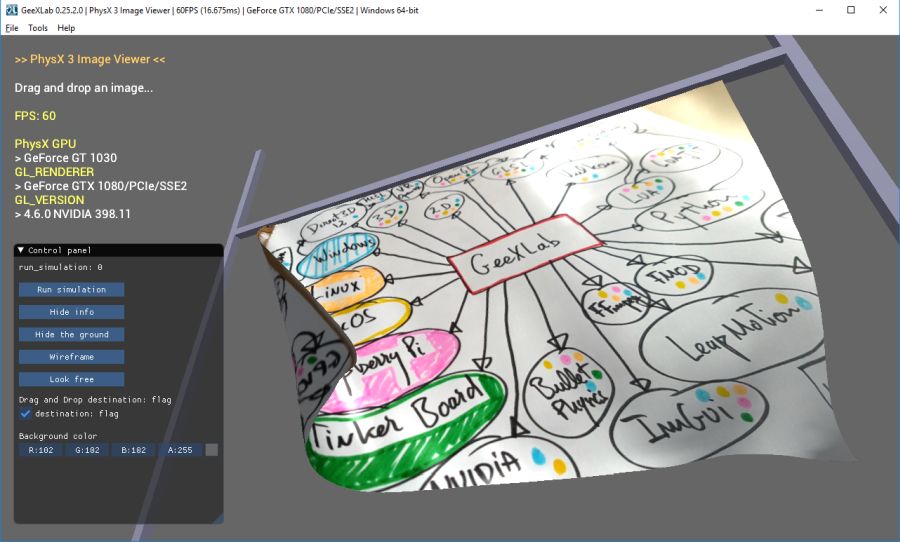900x542 pixels.
Task: Click the 'PhysX GPU' label
Action: coord(45,144)
